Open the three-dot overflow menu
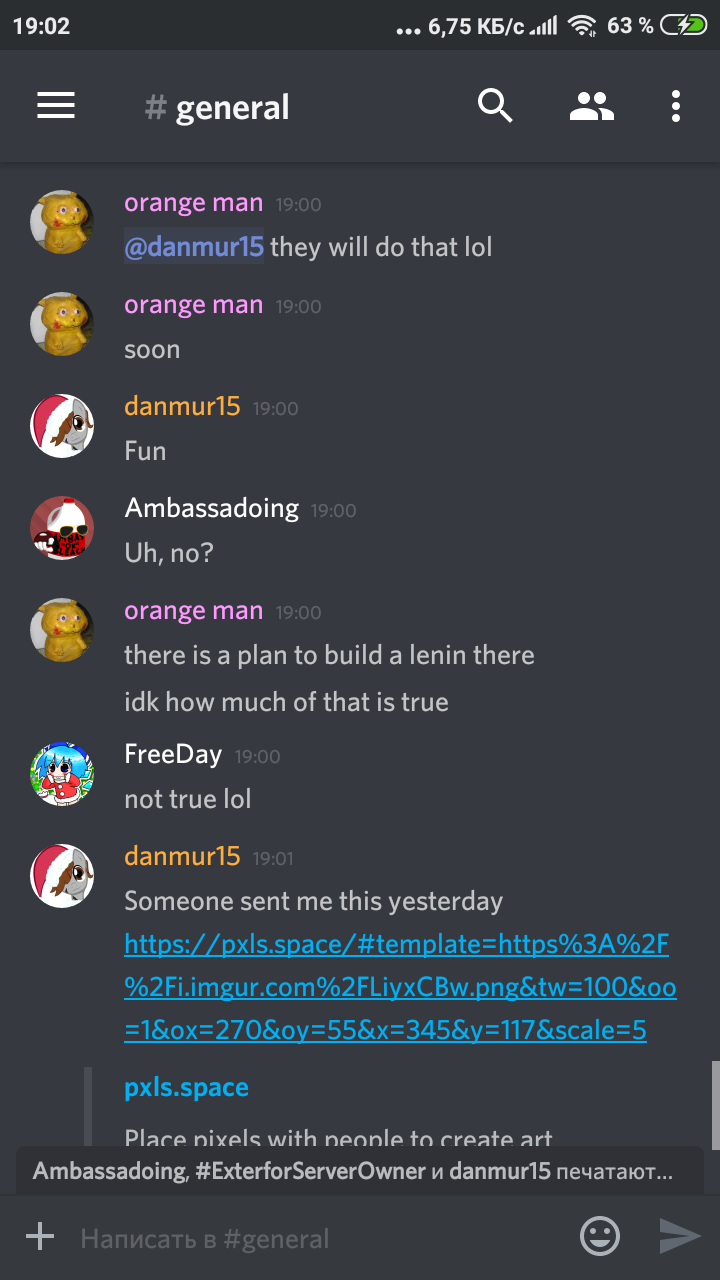720x1280 pixels. pyautogui.click(x=677, y=106)
